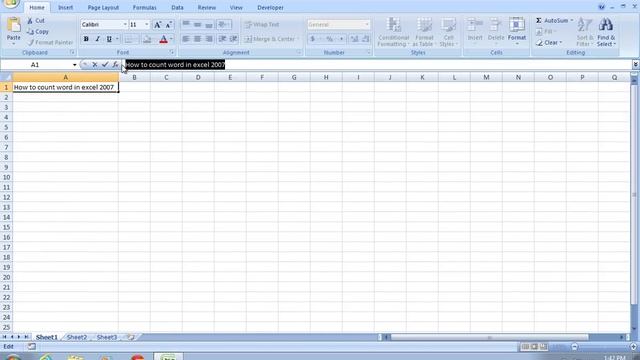Viewport: 640px width, 360px height.
Task: Center align text
Action: (x=198, y=39)
